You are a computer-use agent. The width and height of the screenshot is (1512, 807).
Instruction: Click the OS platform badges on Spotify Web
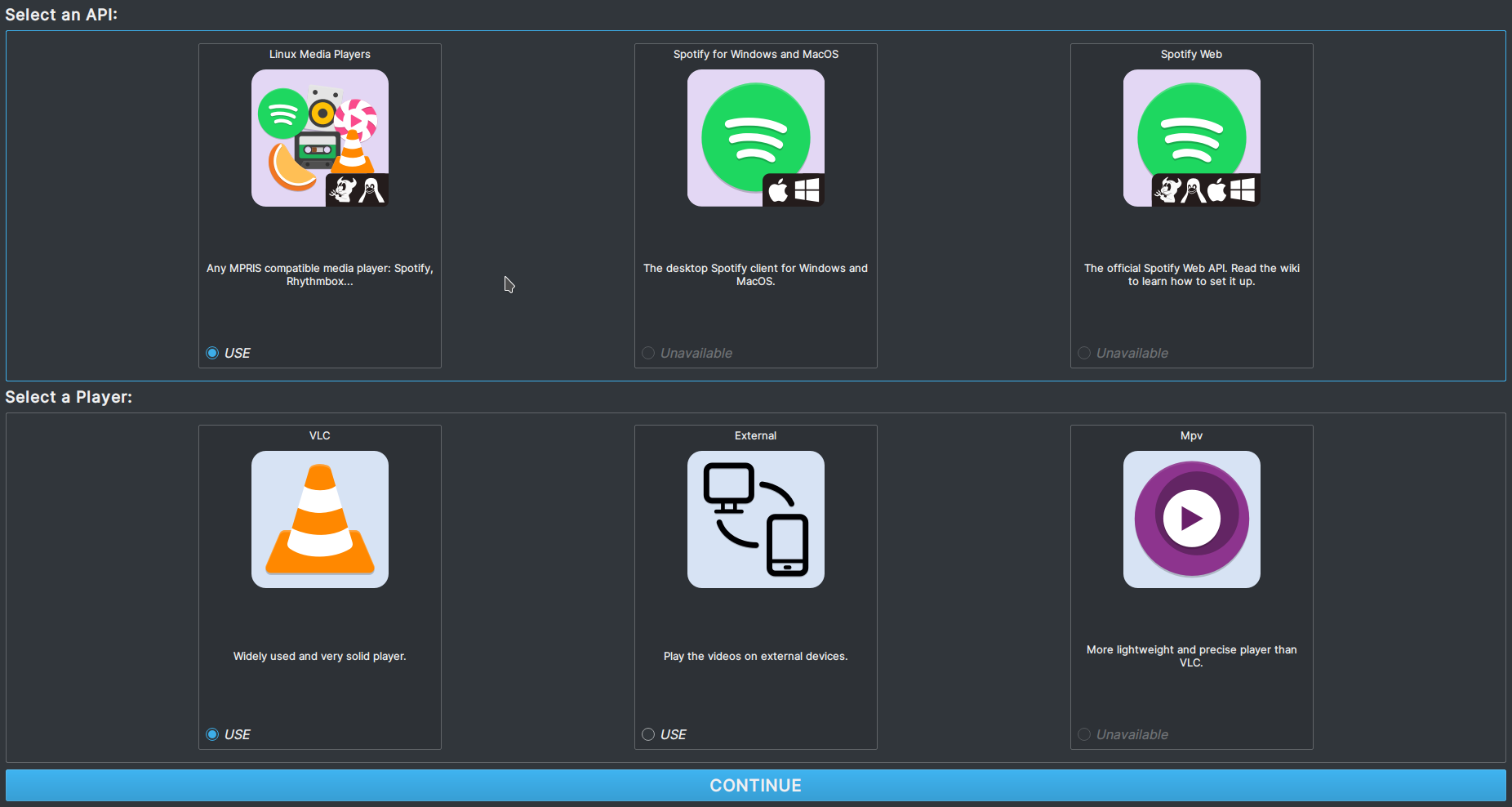pyautogui.click(x=1206, y=190)
